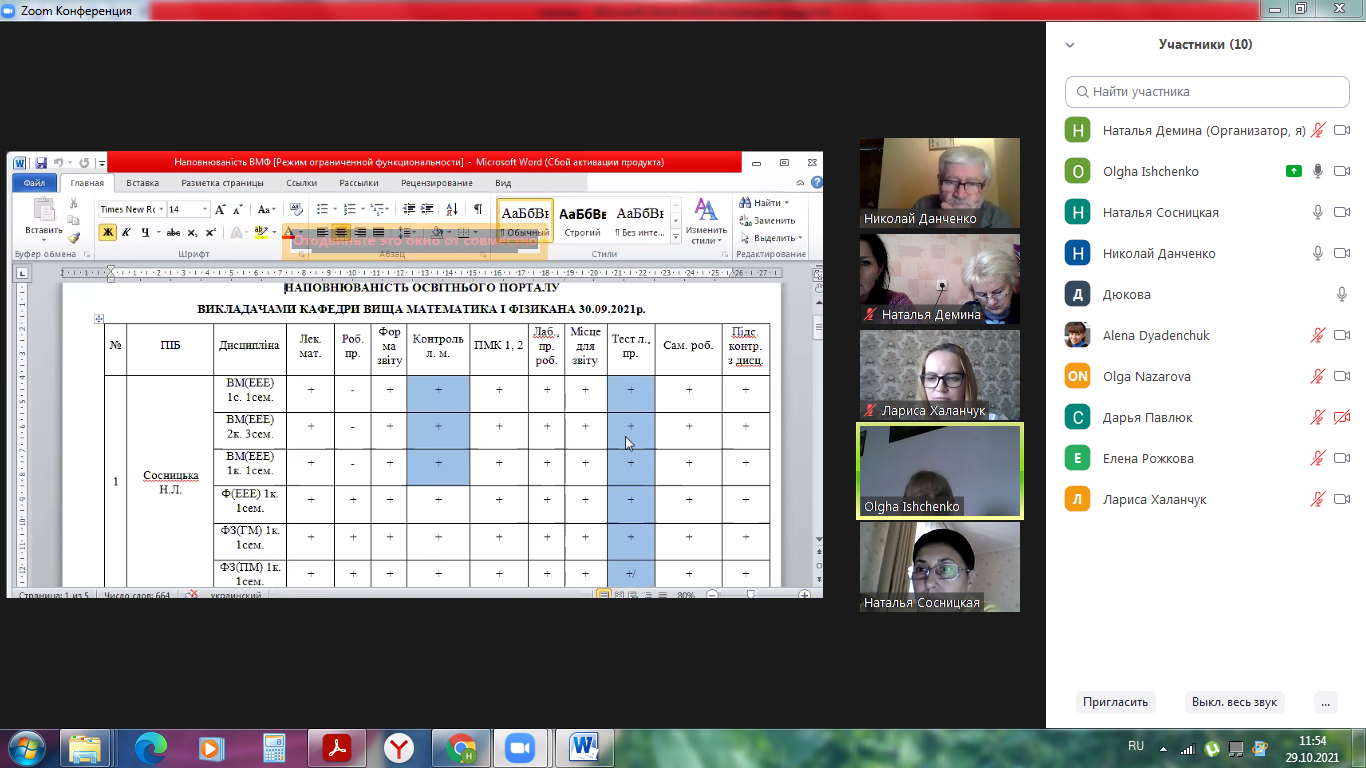Image resolution: width=1366 pixels, height=768 pixels.
Task: Open the font size dropdown showing 14
Action: (205, 209)
